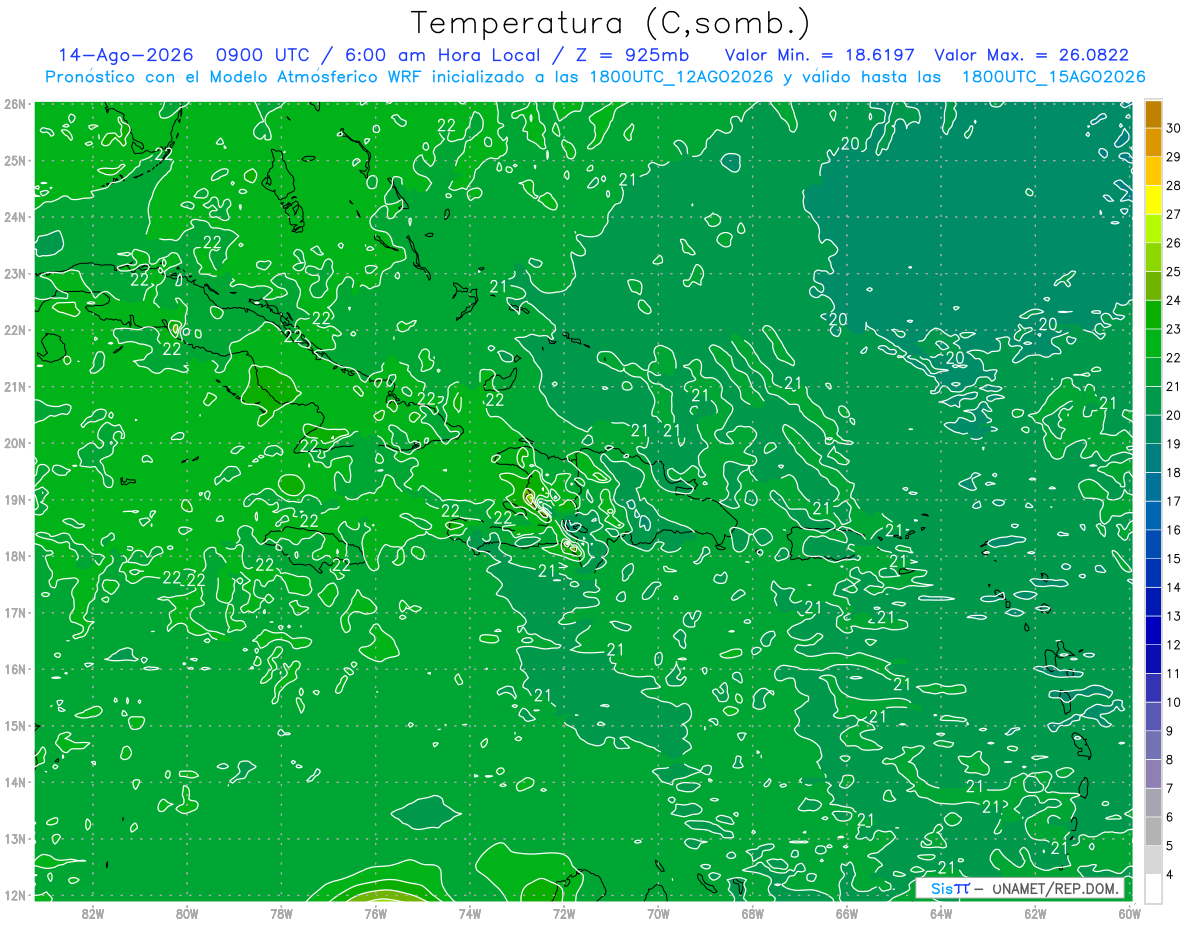Click the '74W' longitude axis label
Screen dimensions: 1200x927
(x=469, y=913)
